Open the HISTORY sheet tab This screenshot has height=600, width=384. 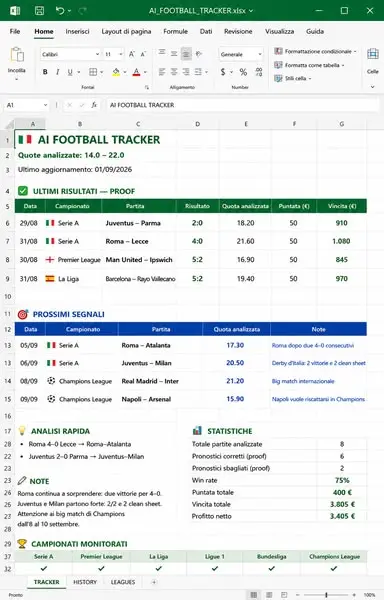coord(85,582)
